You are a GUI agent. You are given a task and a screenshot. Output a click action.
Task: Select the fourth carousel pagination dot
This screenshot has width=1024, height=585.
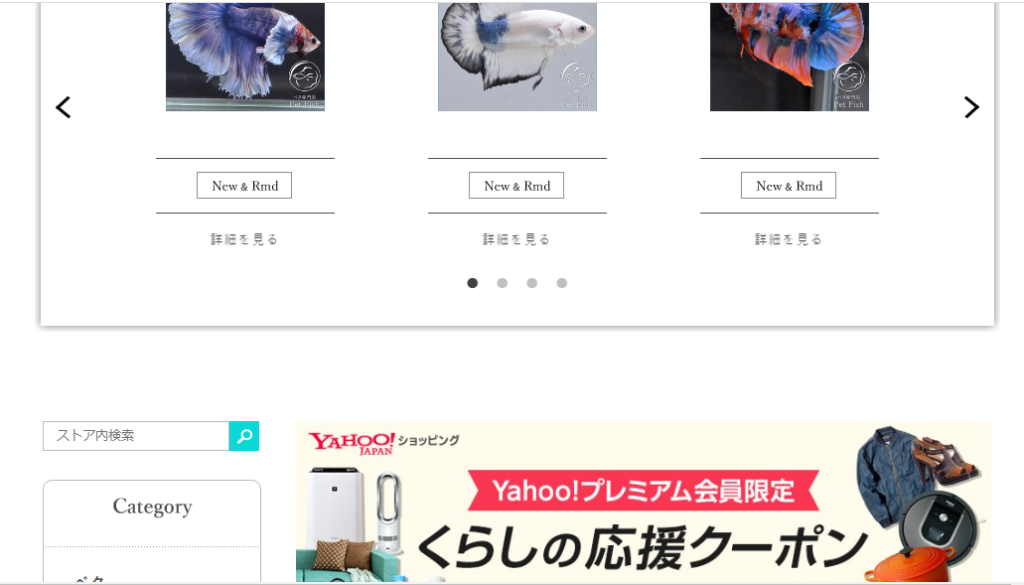click(562, 283)
